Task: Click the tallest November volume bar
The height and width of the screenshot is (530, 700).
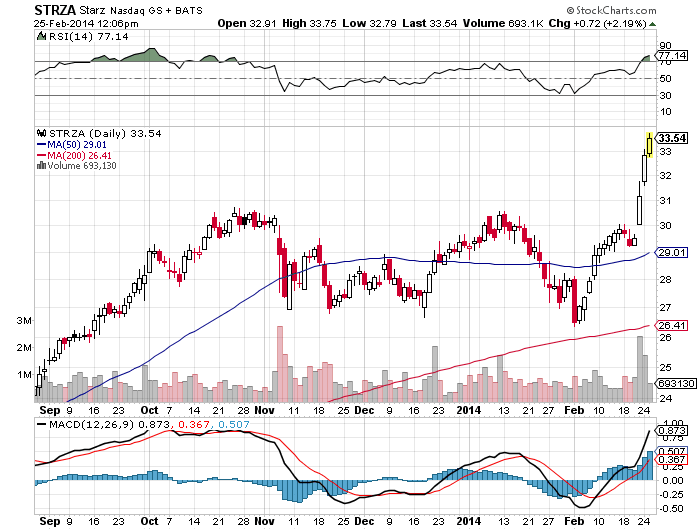Action: [280, 364]
